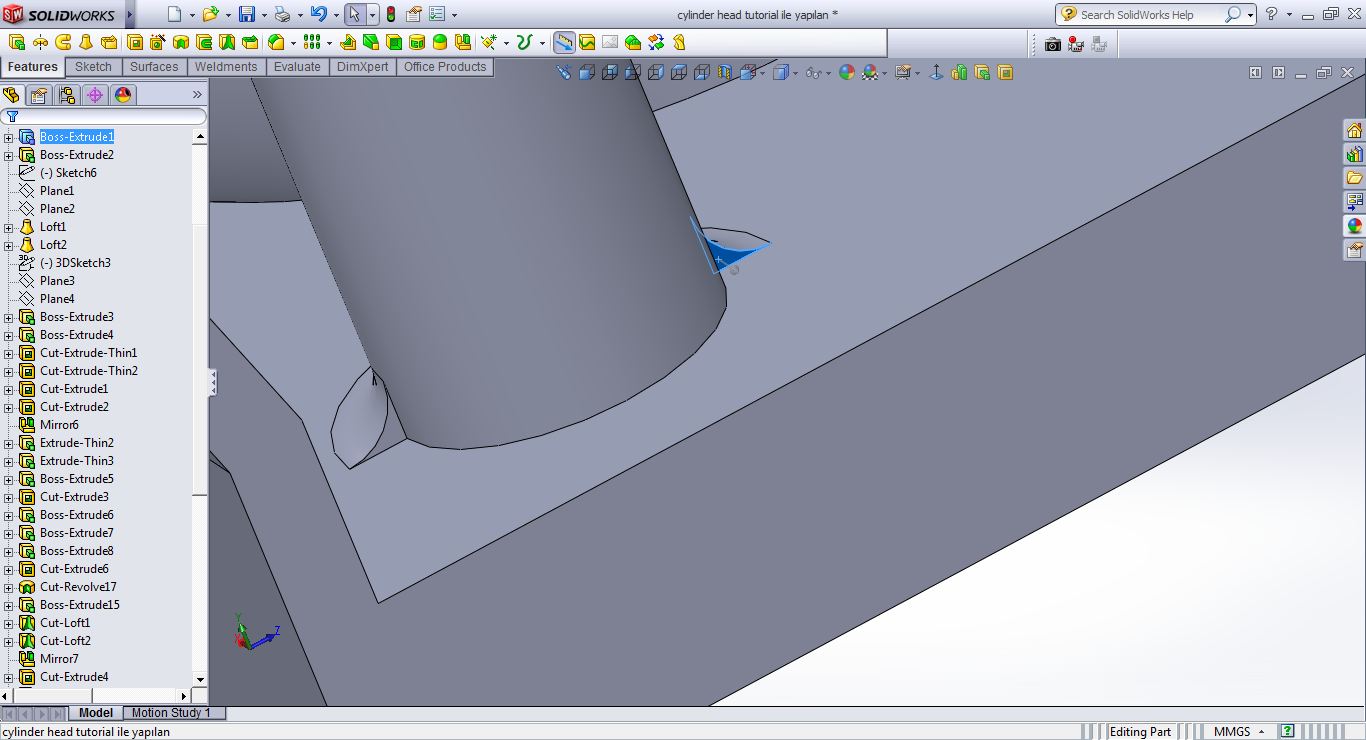Toggle the Instant3D ruler button
The image size is (1366, 740).
click(564, 43)
